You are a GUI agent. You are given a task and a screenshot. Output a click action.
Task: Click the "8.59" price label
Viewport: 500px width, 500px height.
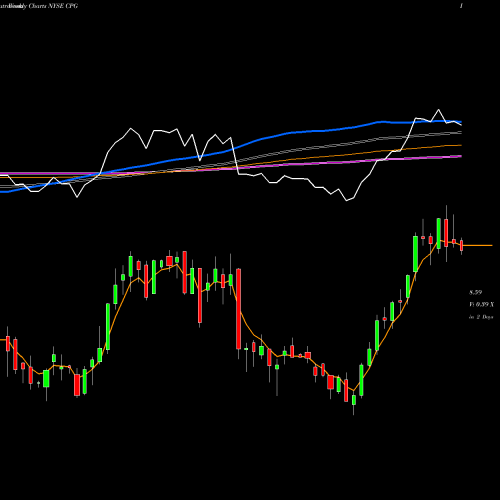tap(476, 293)
